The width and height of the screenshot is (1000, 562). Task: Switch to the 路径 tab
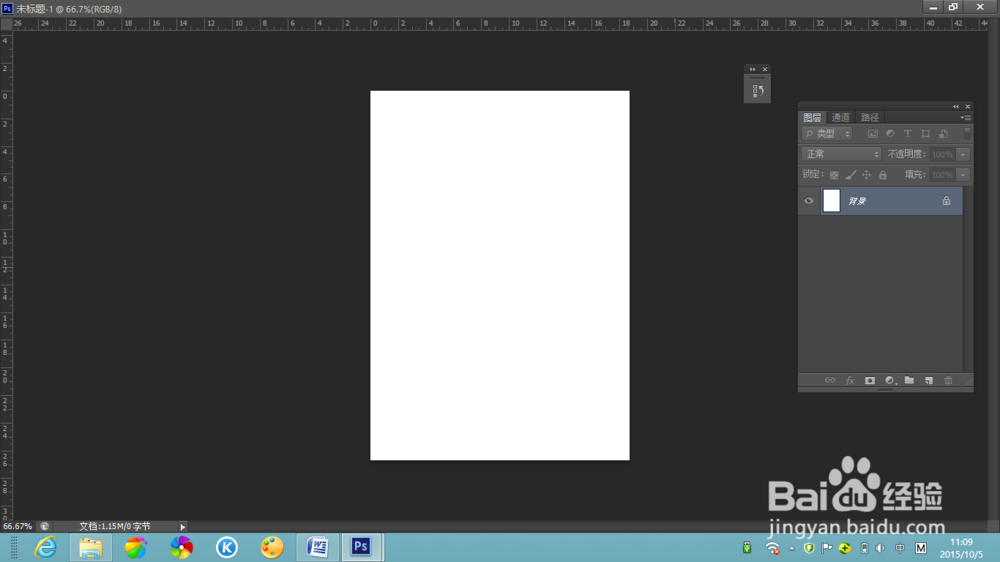pos(870,117)
